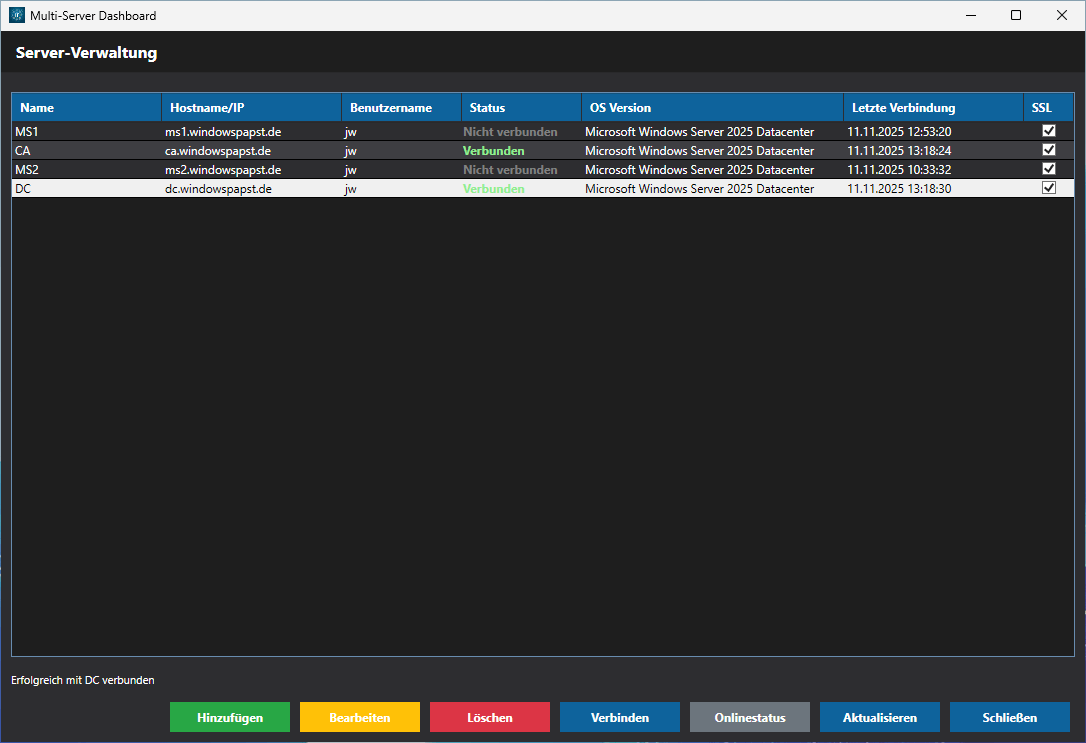Check servers with the Onlinestatus button
This screenshot has height=743, width=1086.
(x=750, y=717)
